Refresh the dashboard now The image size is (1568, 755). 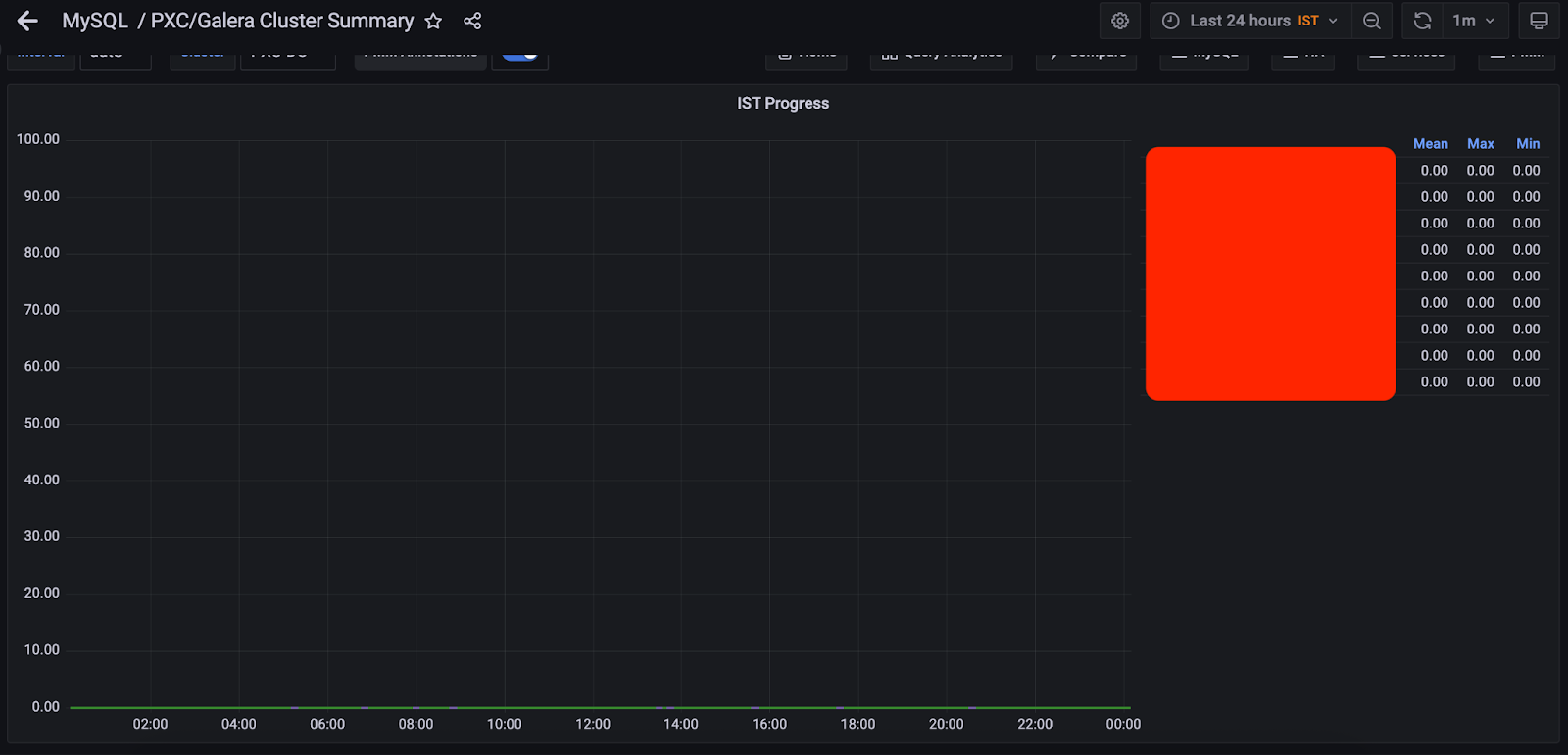click(1423, 21)
